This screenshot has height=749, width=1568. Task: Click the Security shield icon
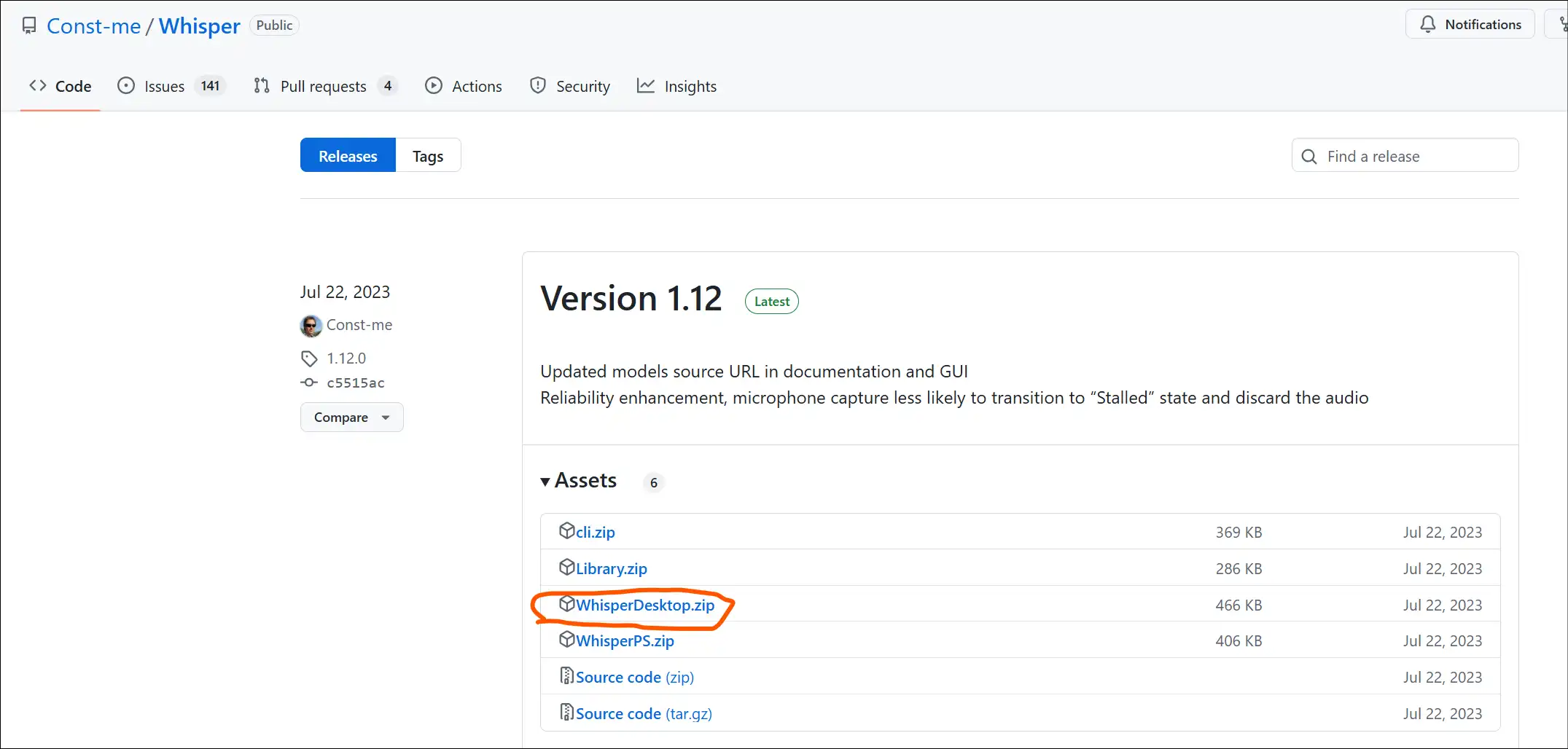[x=538, y=86]
